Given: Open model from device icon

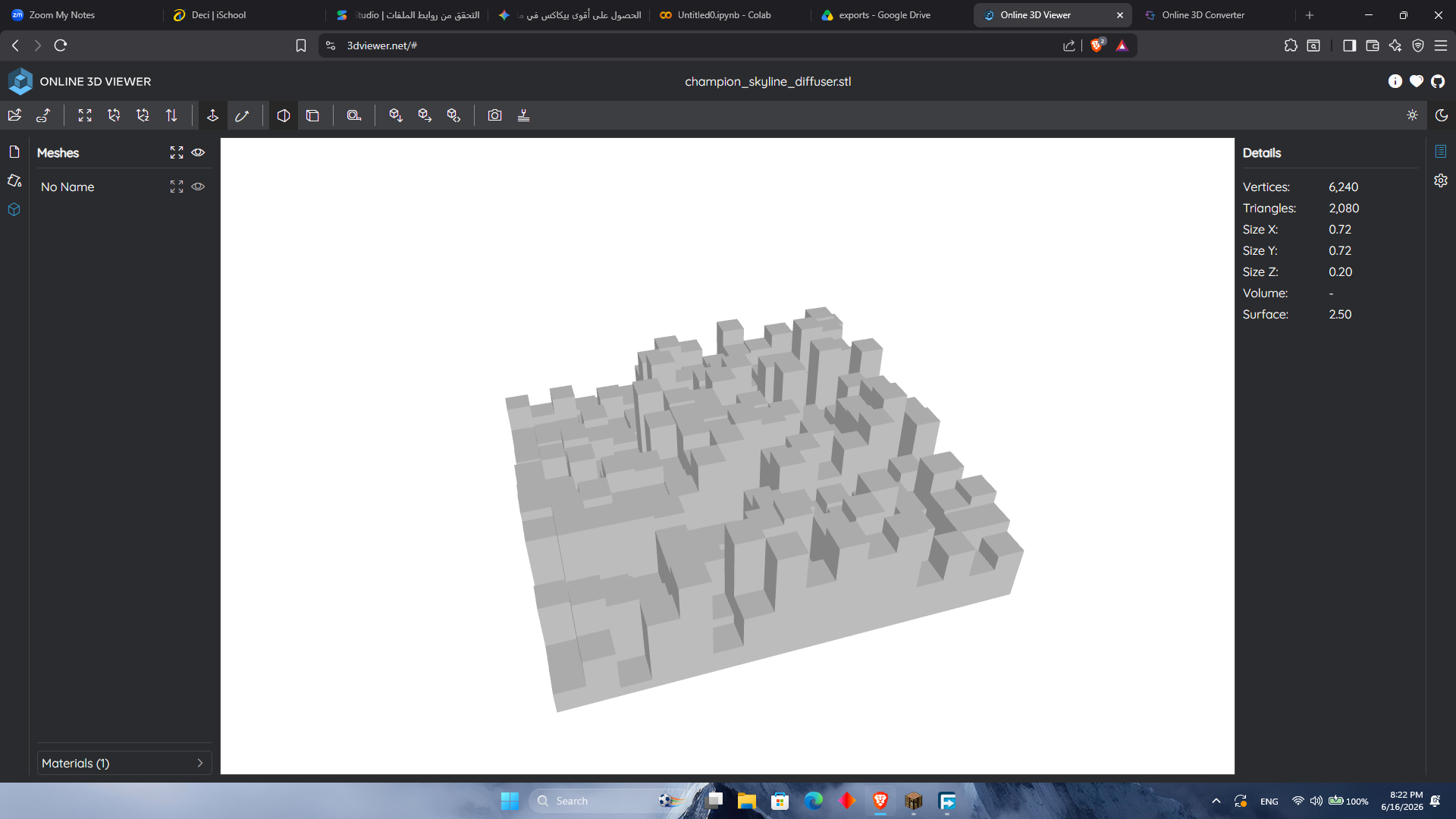Looking at the screenshot, I should (x=14, y=115).
